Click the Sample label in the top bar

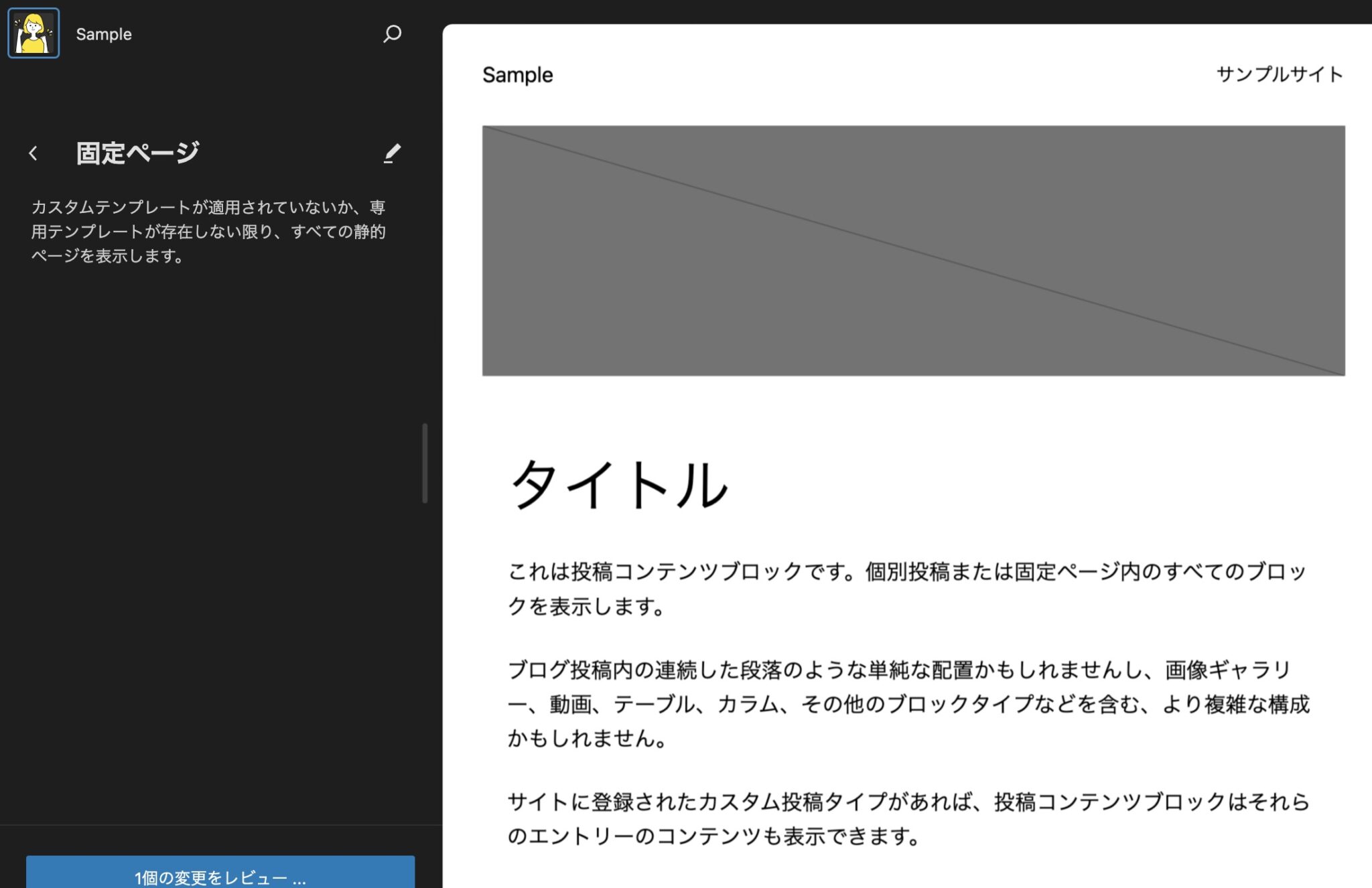103,33
